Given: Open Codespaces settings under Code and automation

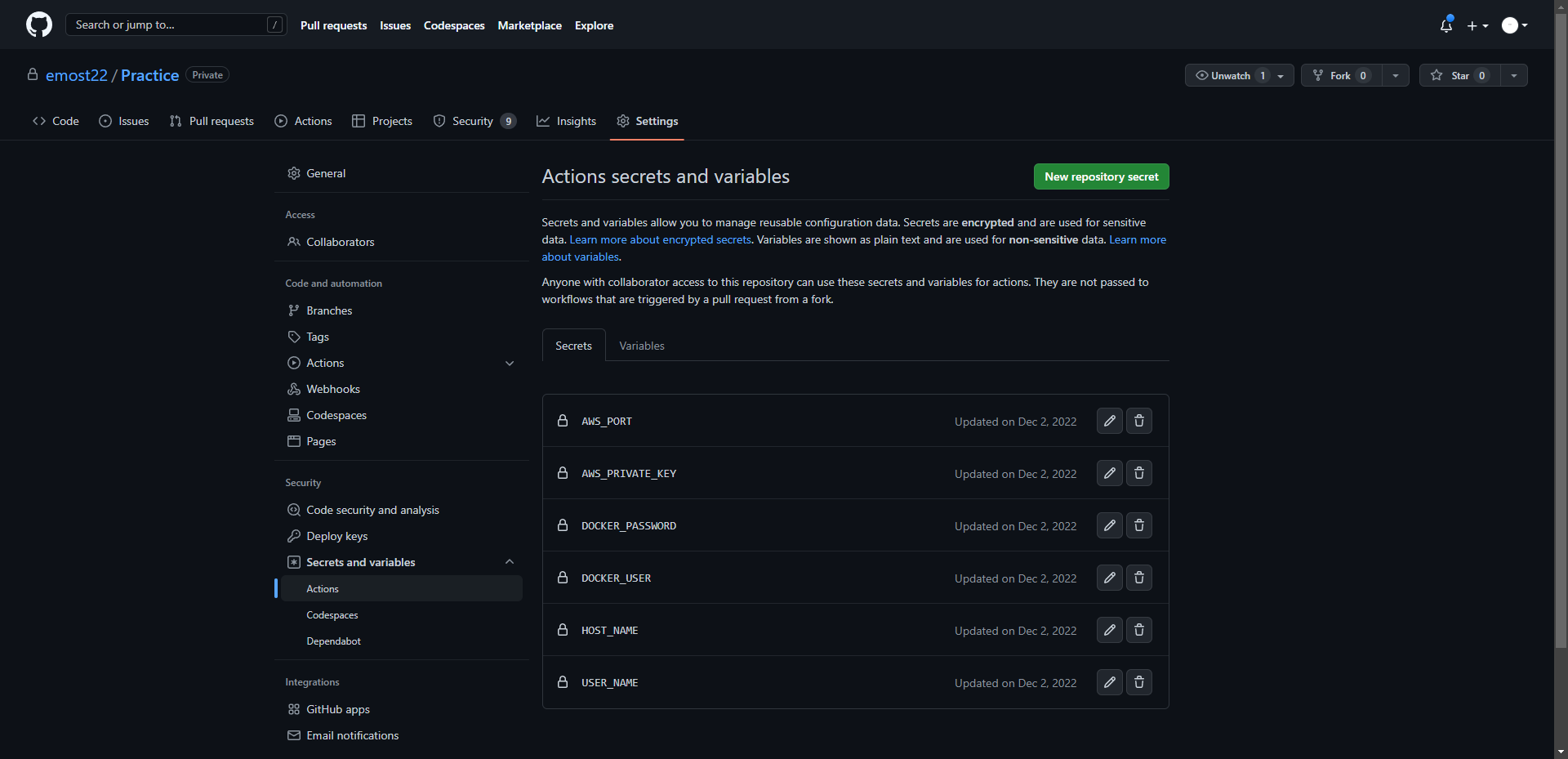Looking at the screenshot, I should tap(402, 415).
